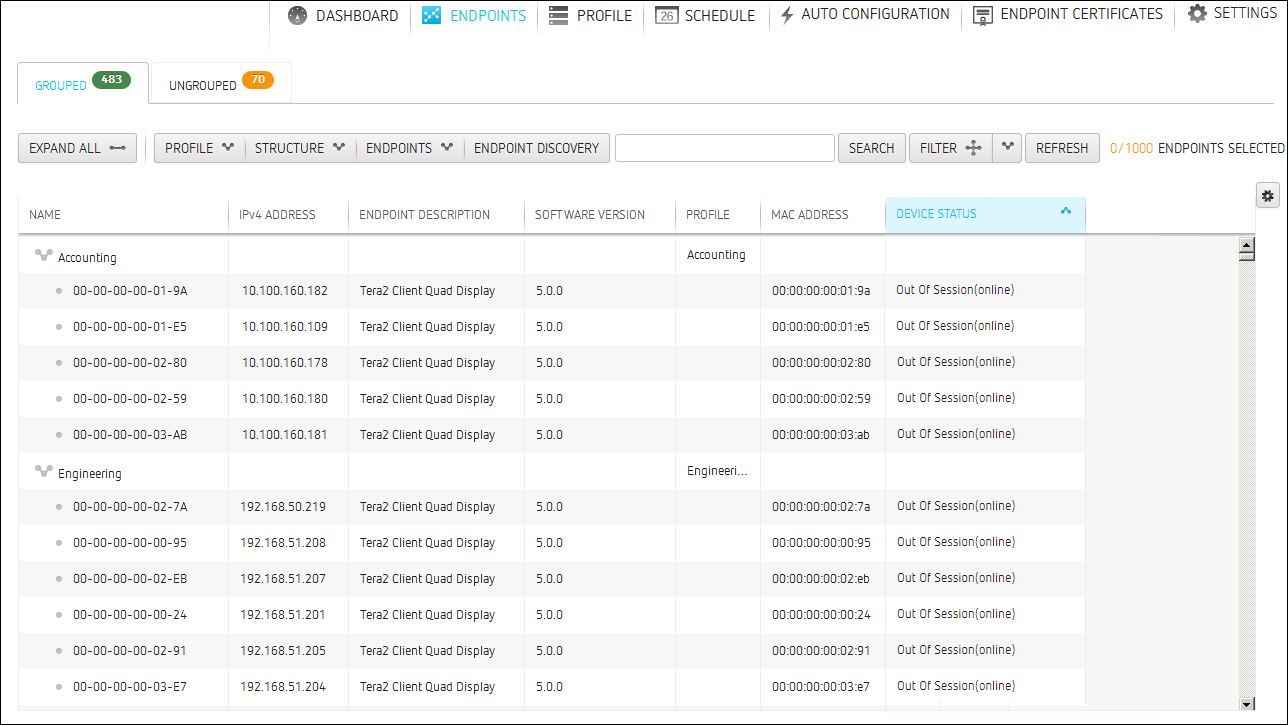Image resolution: width=1288 pixels, height=725 pixels.
Task: Click the Settings gear icon in navigation
Action: pyautogui.click(x=1197, y=14)
